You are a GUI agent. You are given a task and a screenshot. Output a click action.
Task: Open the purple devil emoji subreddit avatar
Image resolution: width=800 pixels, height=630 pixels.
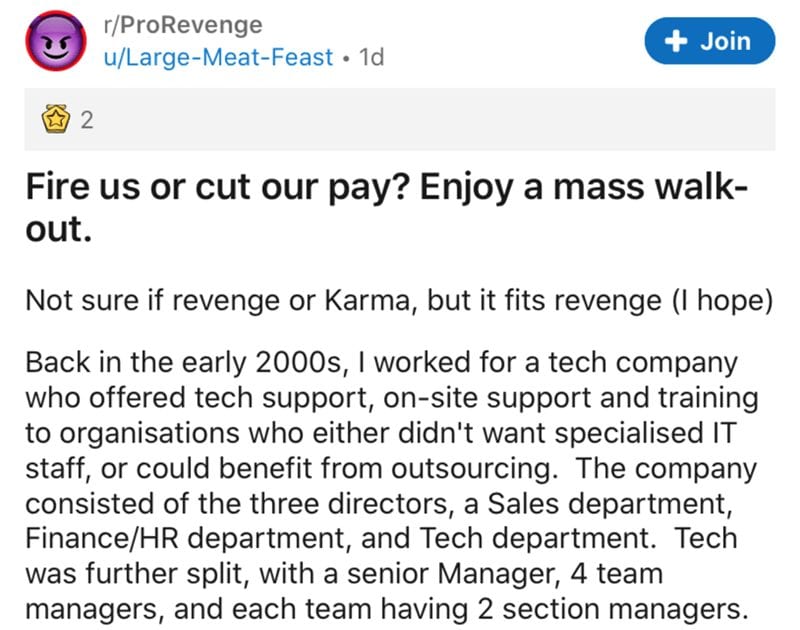tap(56, 41)
